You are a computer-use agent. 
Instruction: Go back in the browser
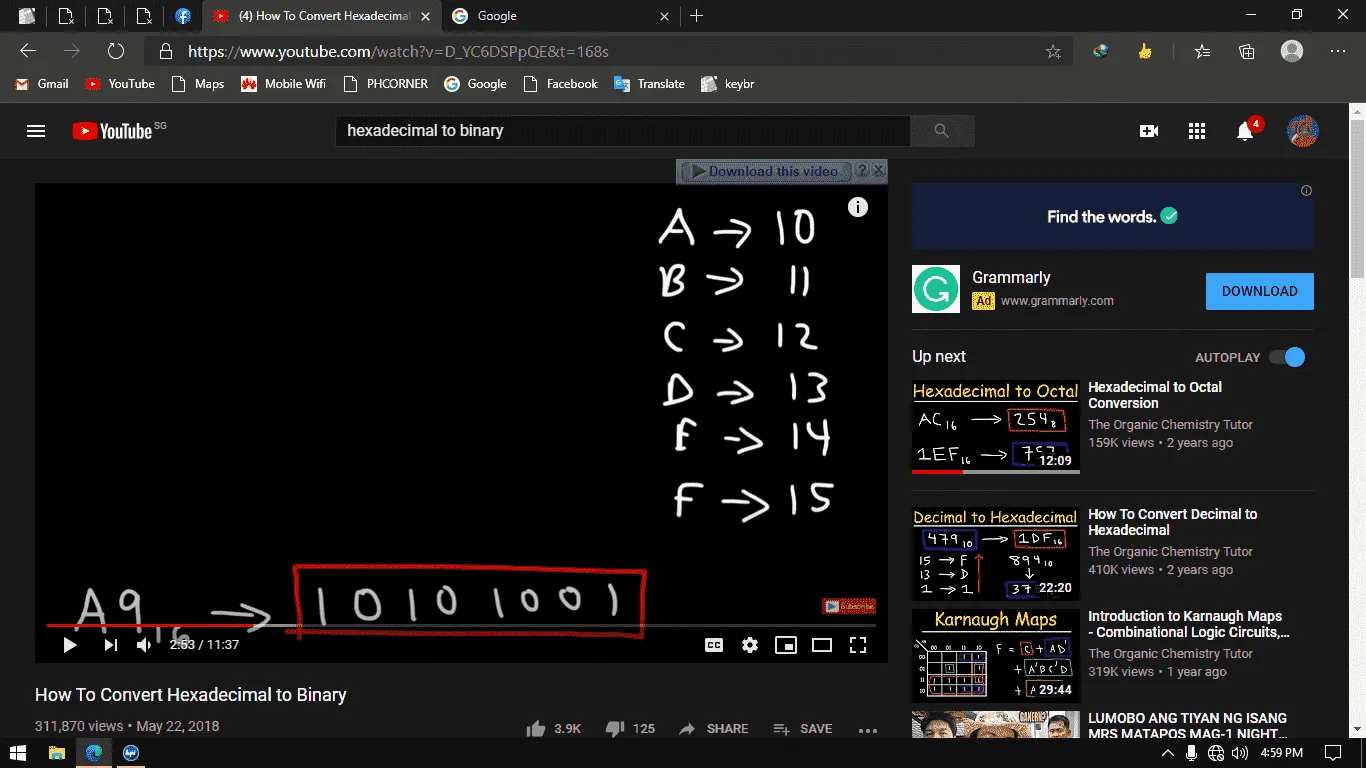pos(28,51)
